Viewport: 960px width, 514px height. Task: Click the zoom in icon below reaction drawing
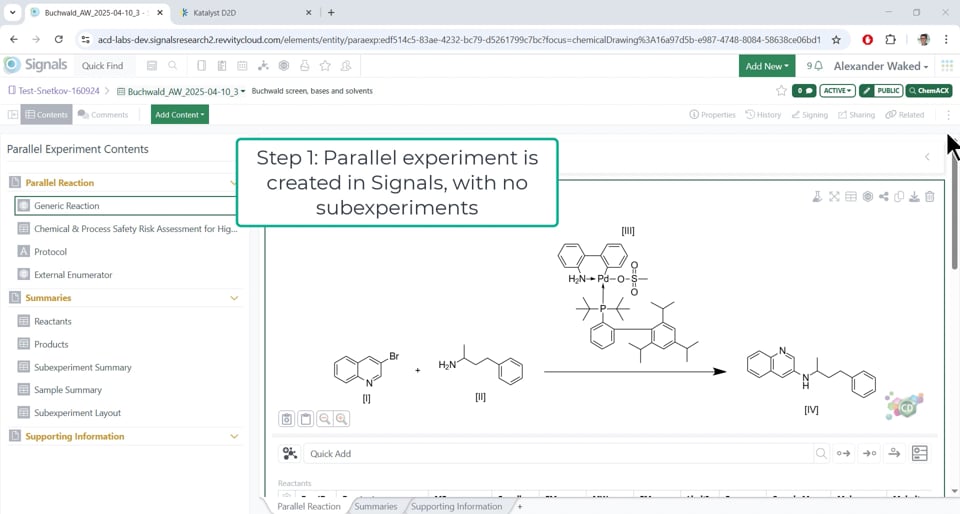click(342, 419)
